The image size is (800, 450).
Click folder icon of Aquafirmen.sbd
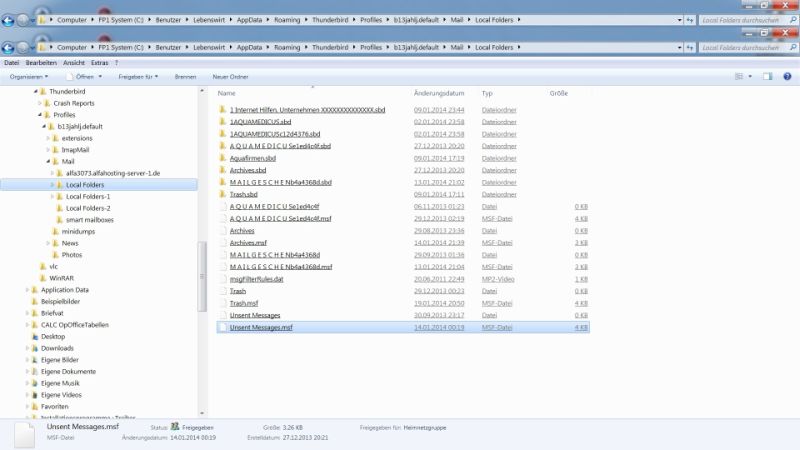222,158
